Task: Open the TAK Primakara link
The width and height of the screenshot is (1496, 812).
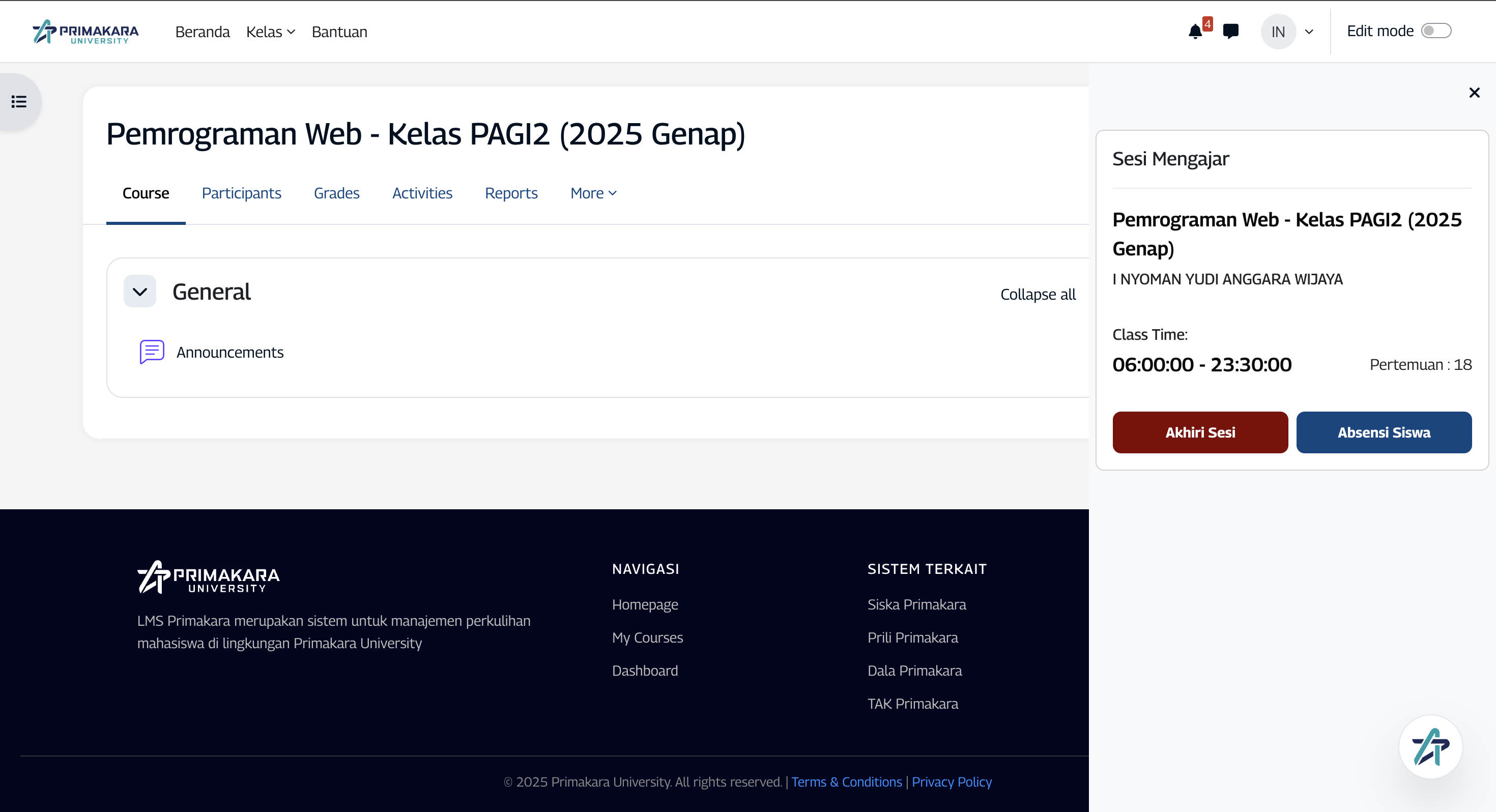Action: pos(913,704)
